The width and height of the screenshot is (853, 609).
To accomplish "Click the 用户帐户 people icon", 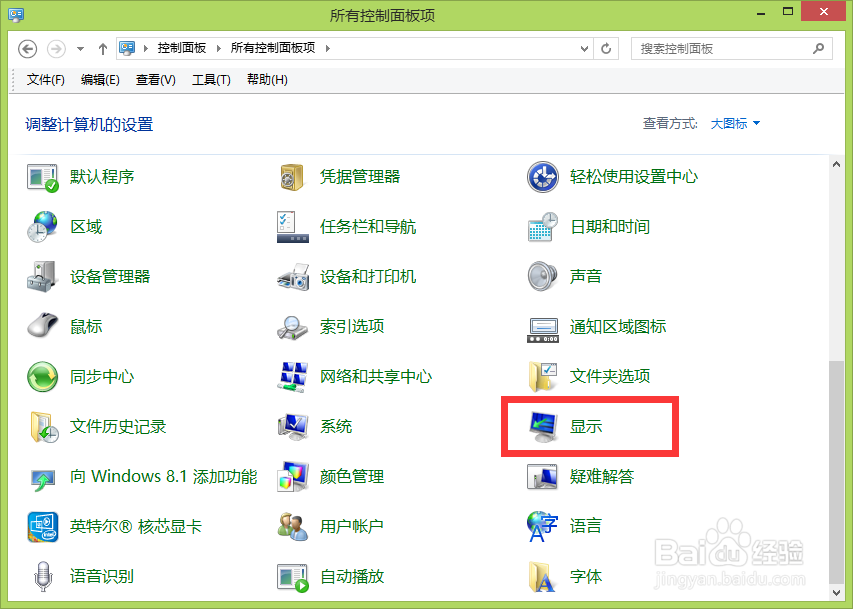I will pos(293,527).
